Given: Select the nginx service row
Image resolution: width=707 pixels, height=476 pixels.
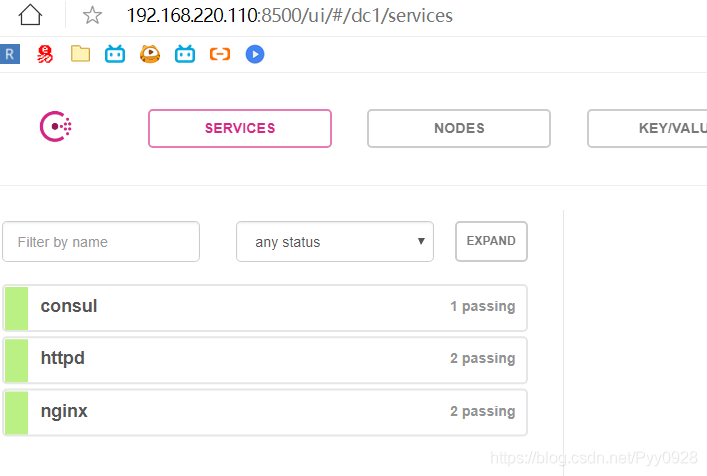Looking at the screenshot, I should coord(265,412).
